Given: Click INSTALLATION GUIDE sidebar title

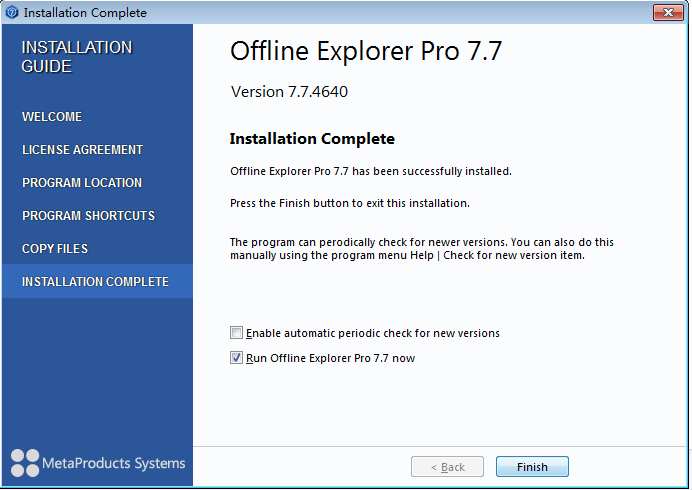Looking at the screenshot, I should click(77, 57).
